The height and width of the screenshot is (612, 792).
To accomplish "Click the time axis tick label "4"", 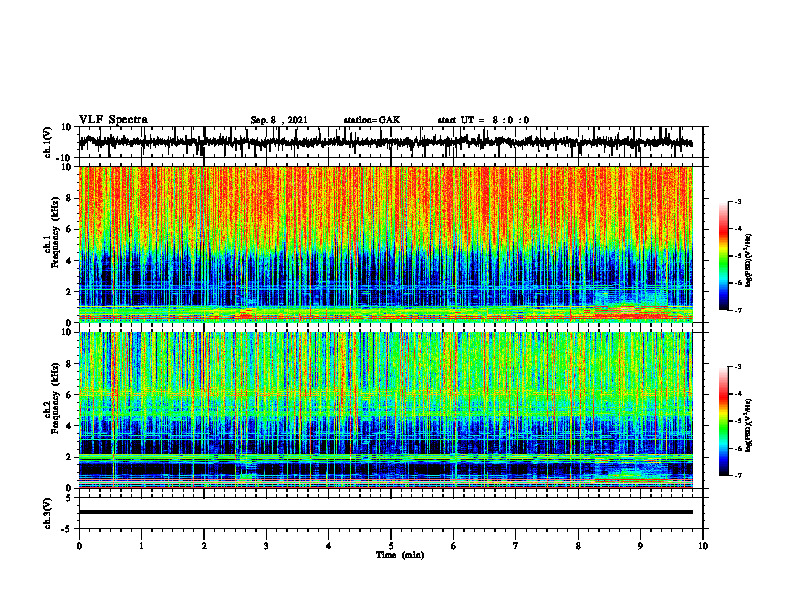I will pos(329,546).
